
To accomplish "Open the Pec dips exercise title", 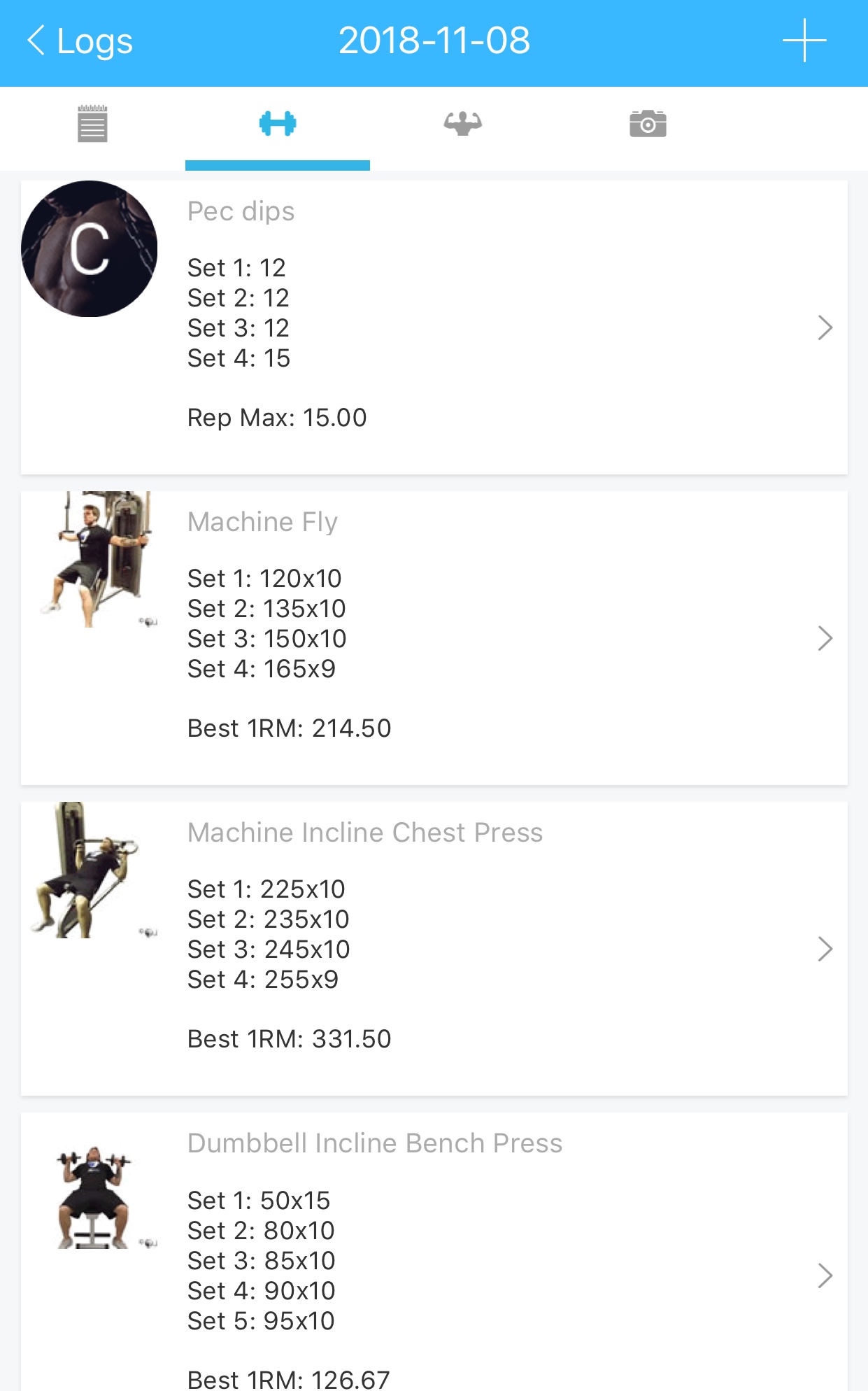I will 241,211.
